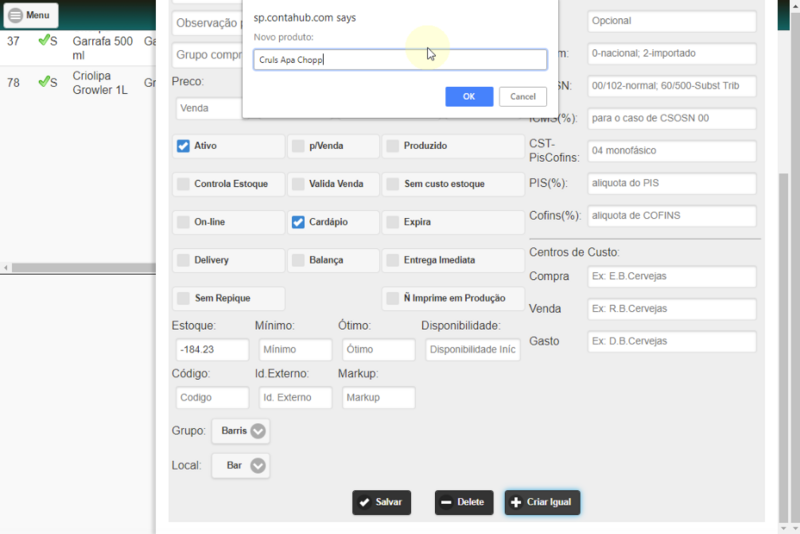Check Ñ Imprime em Produção
The height and width of the screenshot is (534, 800).
[x=392, y=298]
